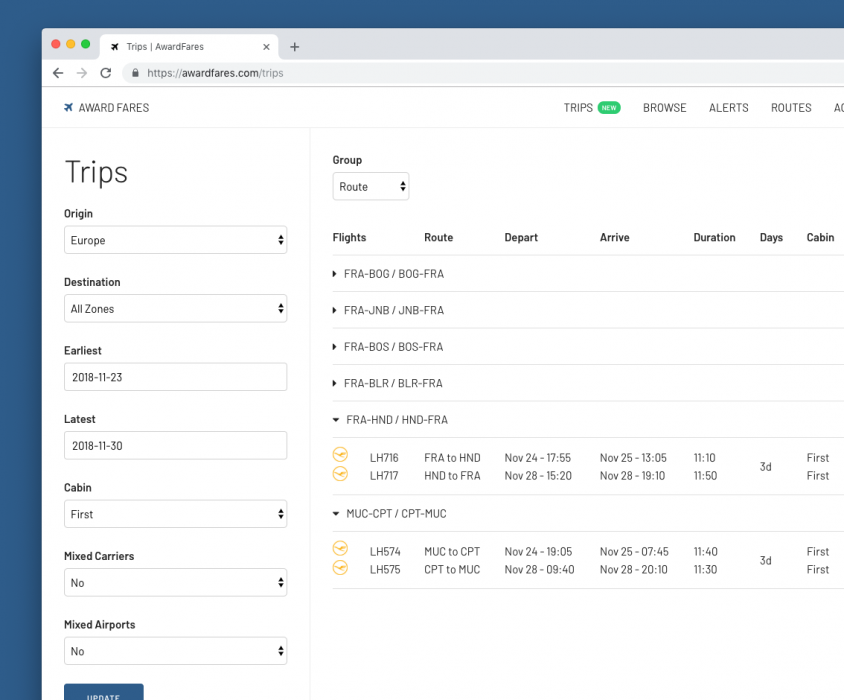
Task: Open the Group dropdown set to Route
Action: (370, 187)
